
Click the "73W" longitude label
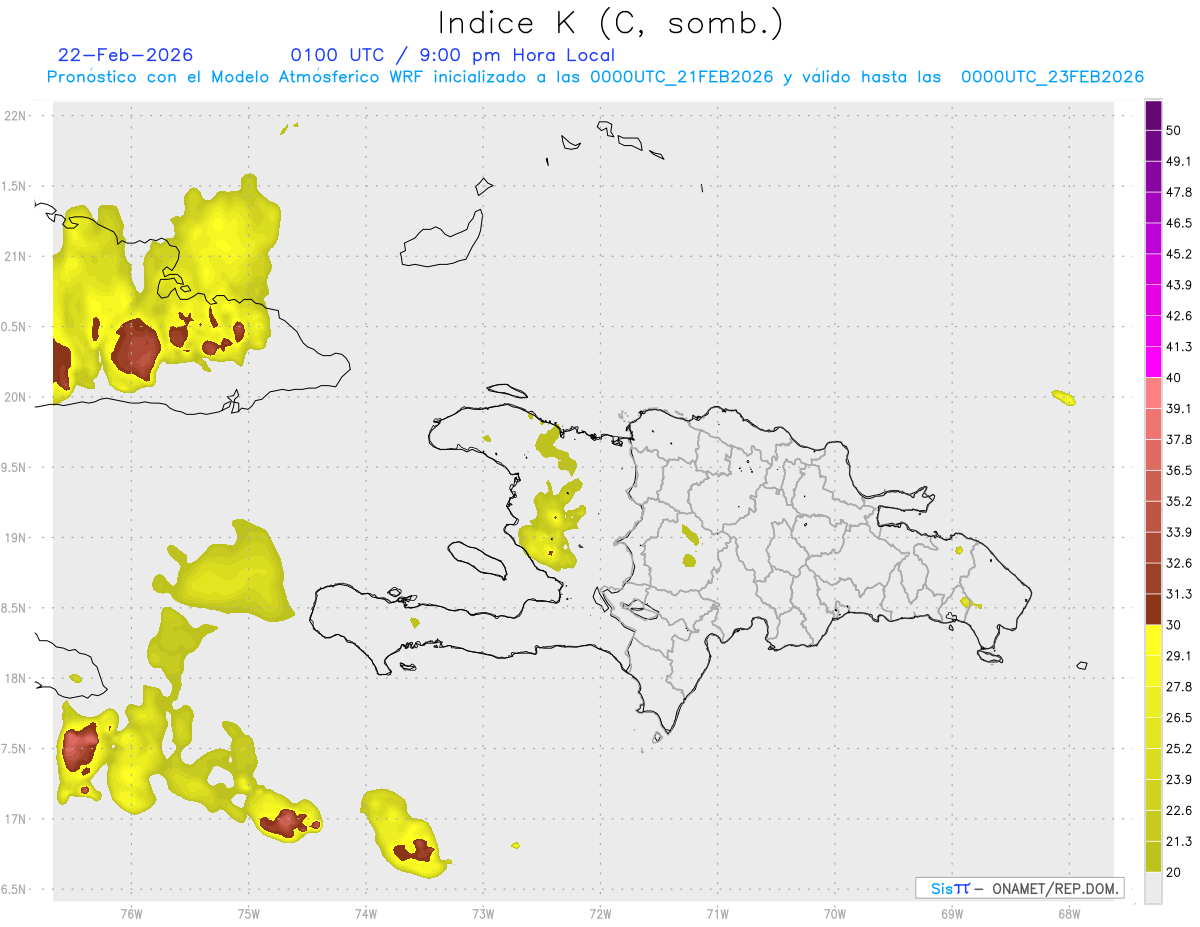(x=483, y=914)
